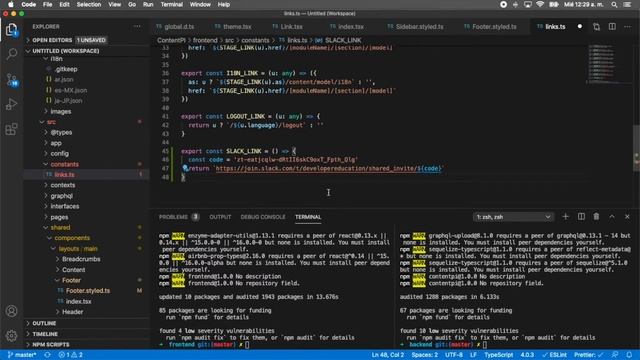Image resolution: width=640 pixels, height=360 pixels.
Task: Open the Accounts menu in the activity bar
Action: tap(11, 311)
